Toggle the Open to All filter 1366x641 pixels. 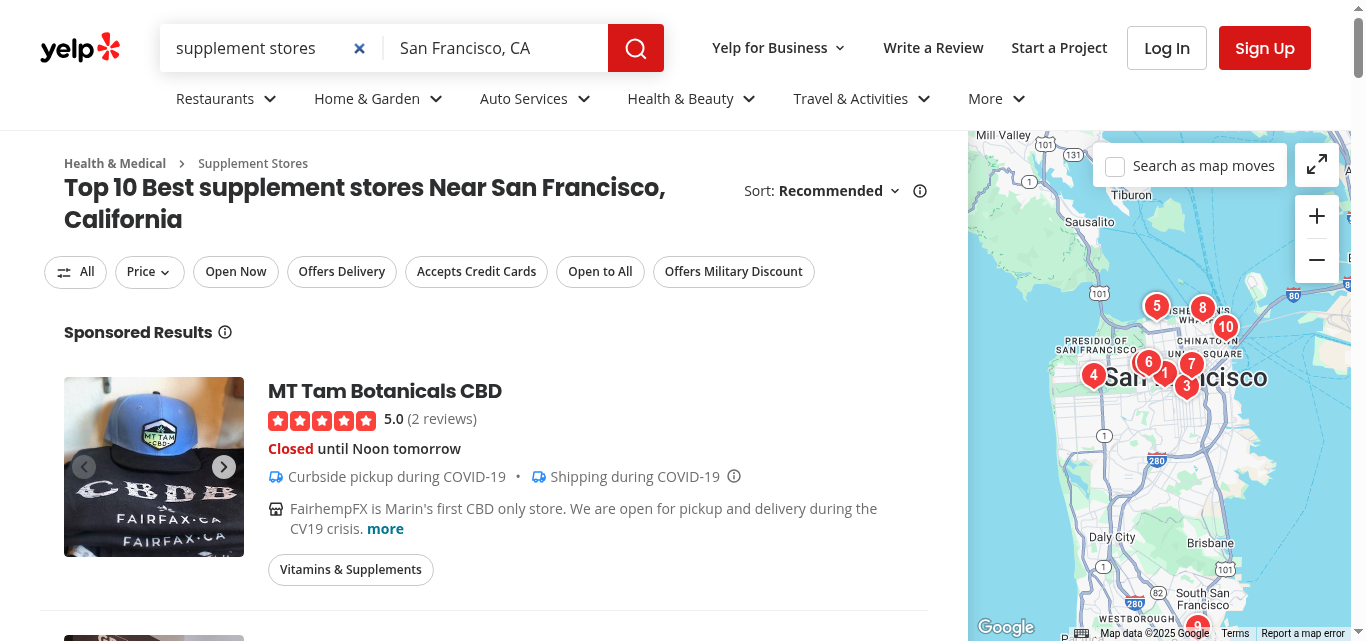point(600,272)
